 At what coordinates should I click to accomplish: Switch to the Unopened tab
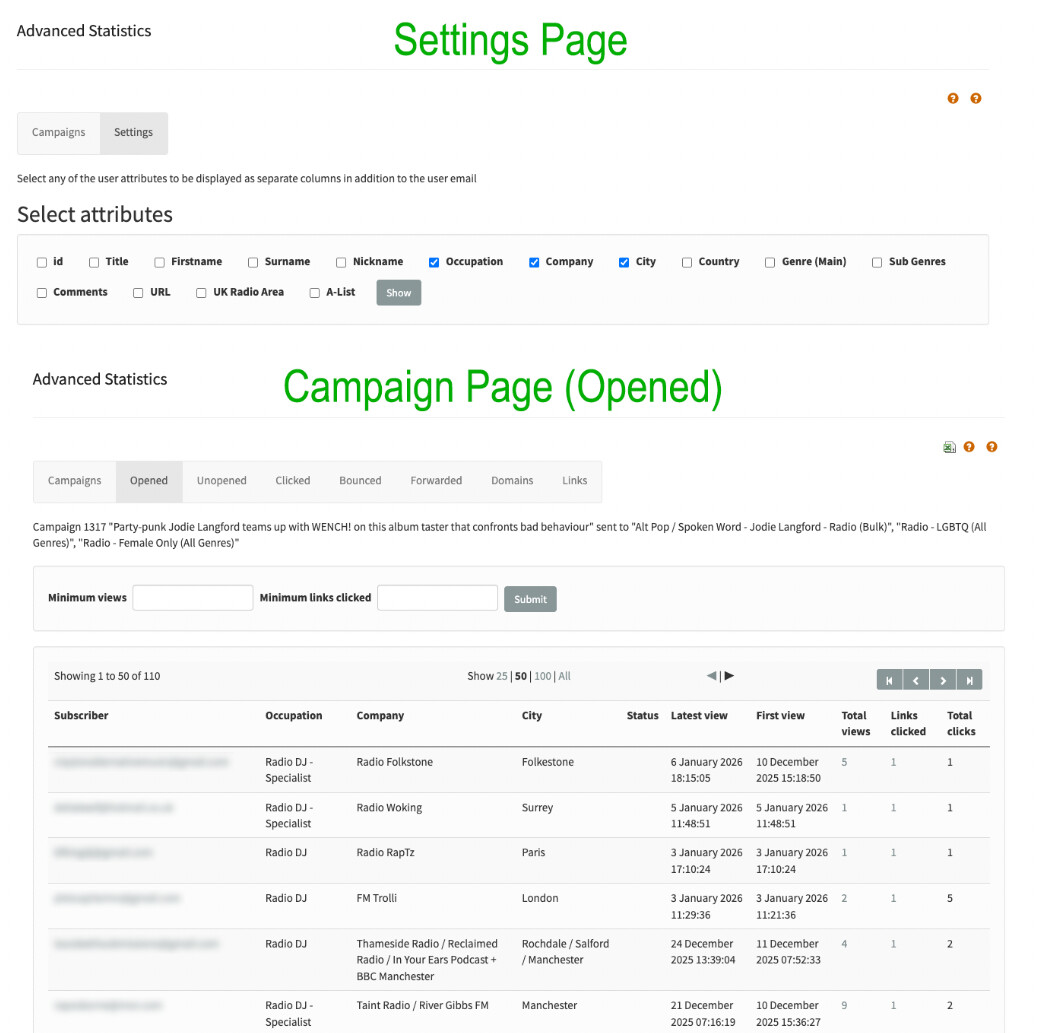pos(221,481)
